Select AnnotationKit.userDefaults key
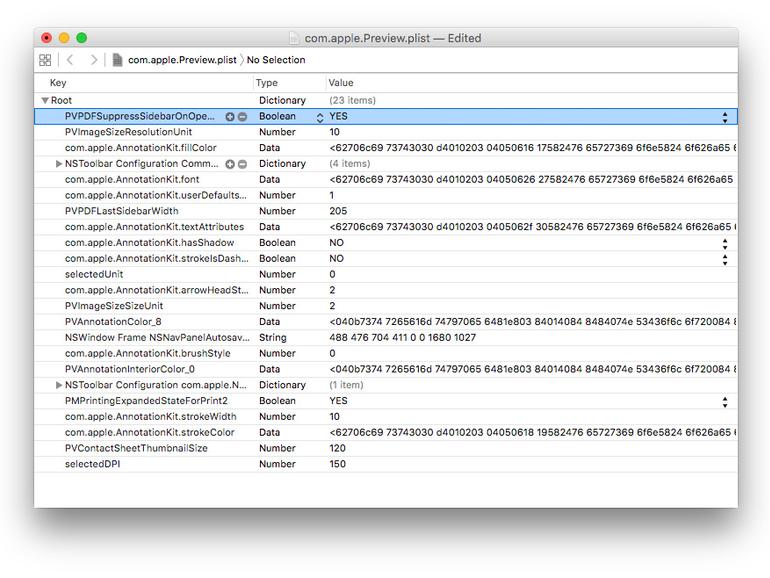The width and height of the screenshot is (770, 578). coord(156,195)
